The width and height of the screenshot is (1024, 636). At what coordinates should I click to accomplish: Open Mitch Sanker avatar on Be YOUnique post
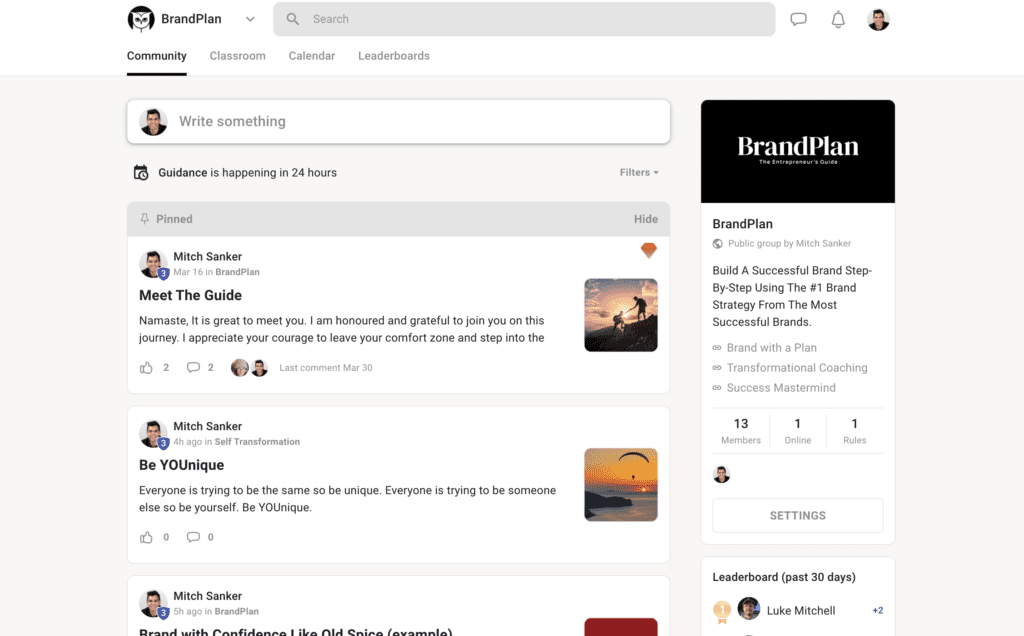pyautogui.click(x=153, y=434)
